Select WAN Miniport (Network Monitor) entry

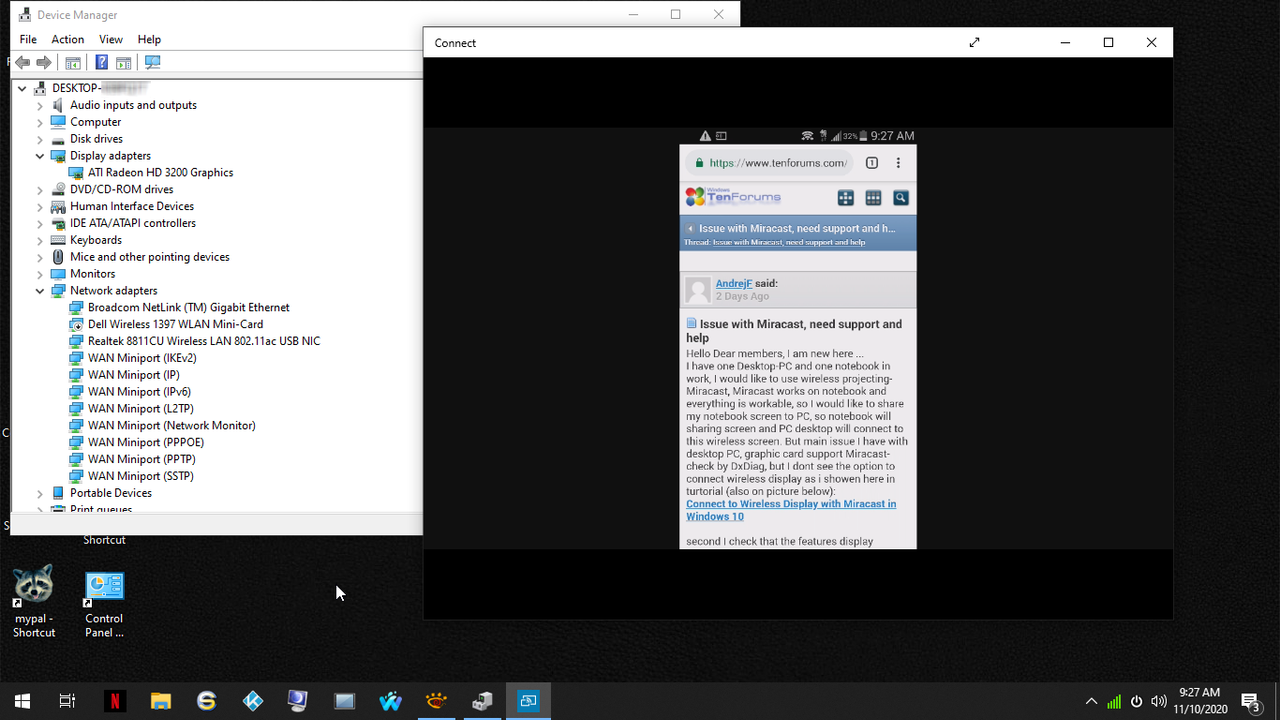click(x=171, y=425)
